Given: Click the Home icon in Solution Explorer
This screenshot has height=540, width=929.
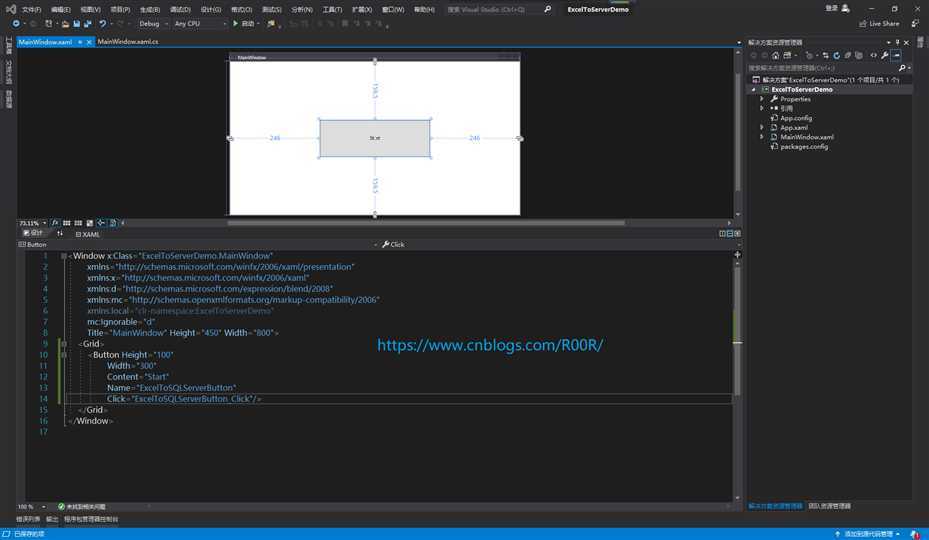Looking at the screenshot, I should [776, 55].
